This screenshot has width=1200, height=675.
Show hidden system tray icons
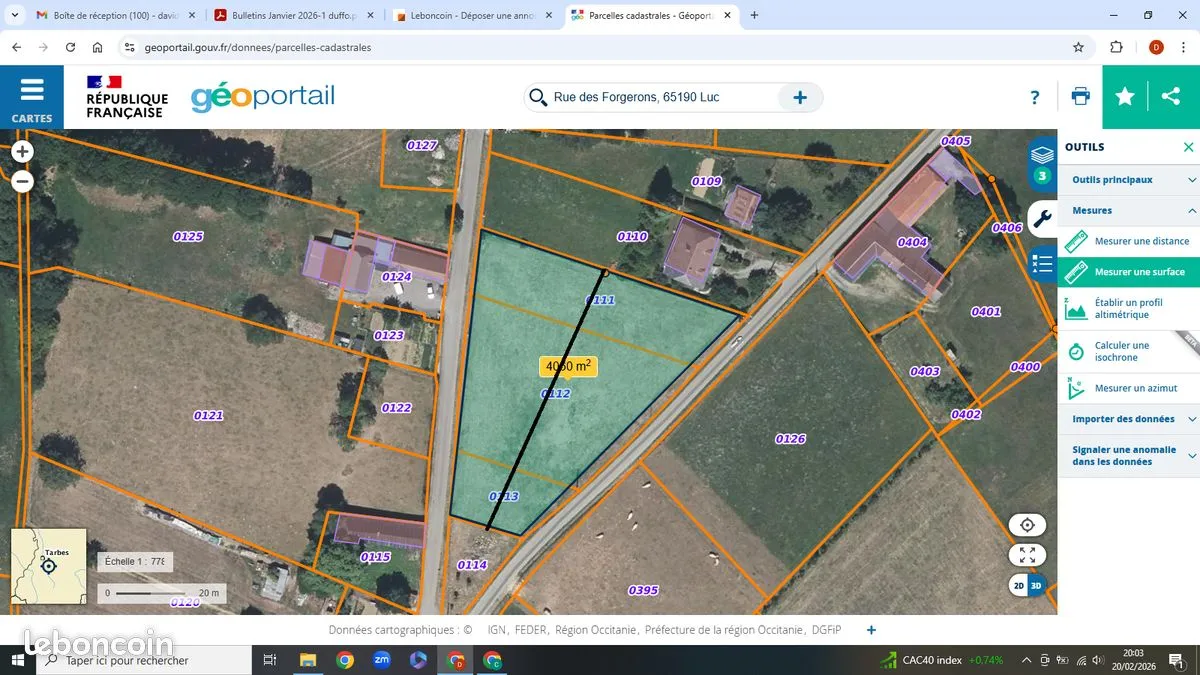point(1026,660)
